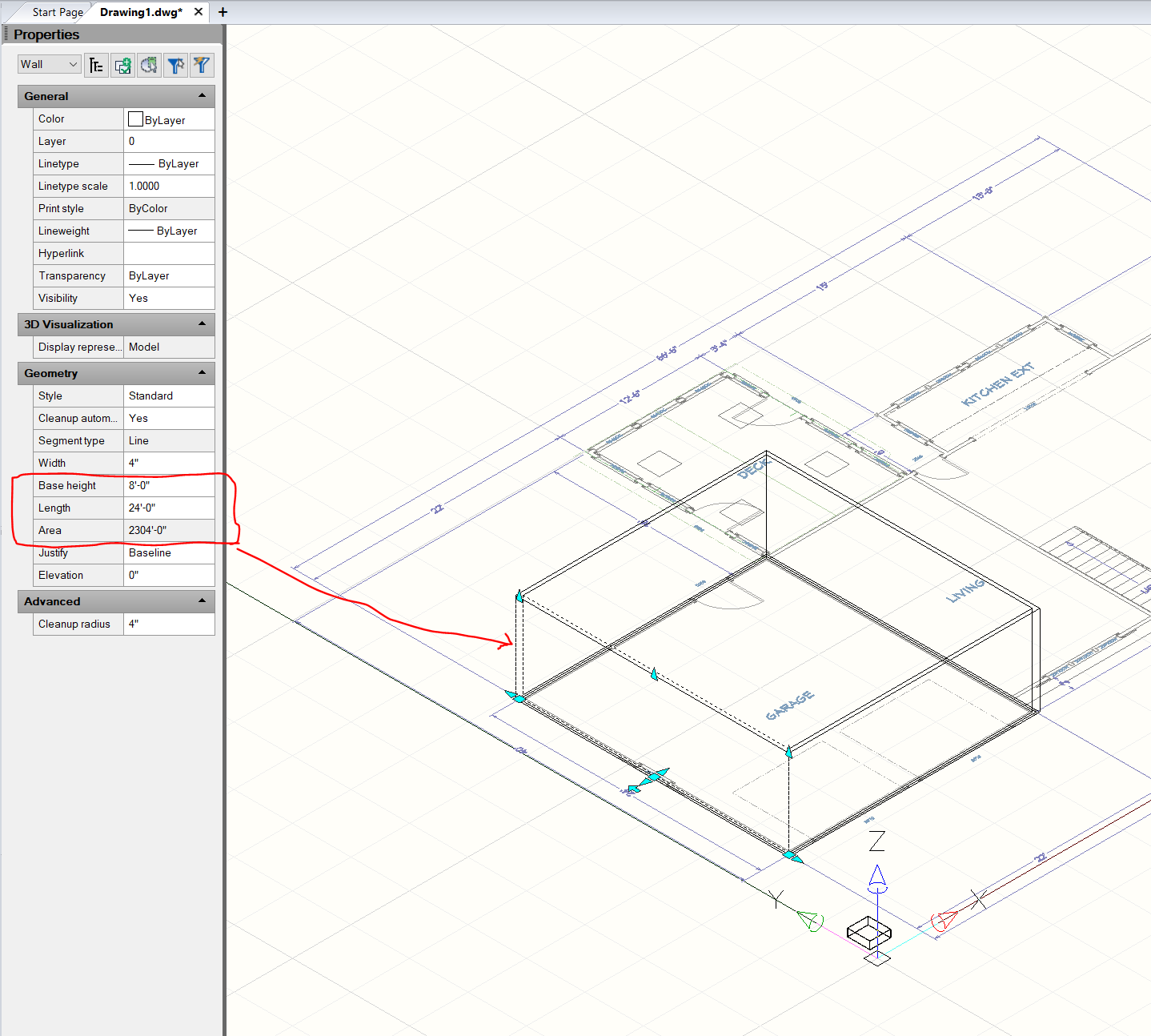This screenshot has height=1036, width=1151.
Task: Open Quick Select funnel with cursor icon
Action: pyautogui.click(x=175, y=65)
